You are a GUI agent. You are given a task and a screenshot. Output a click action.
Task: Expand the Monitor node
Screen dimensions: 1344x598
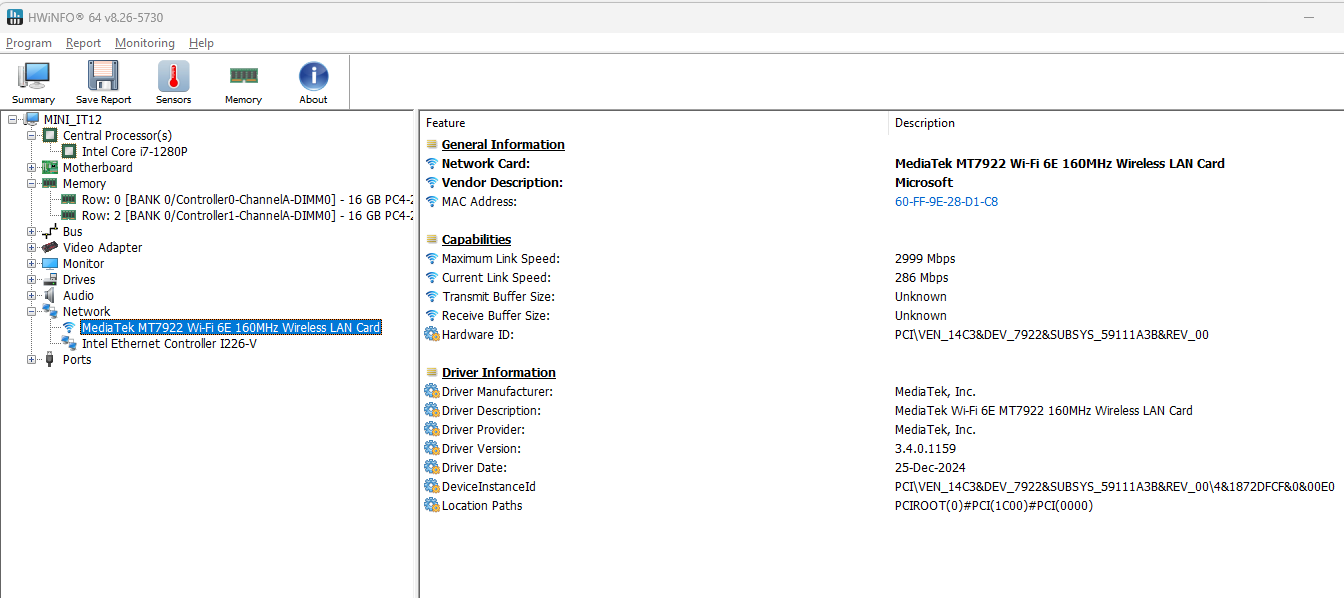[32, 264]
